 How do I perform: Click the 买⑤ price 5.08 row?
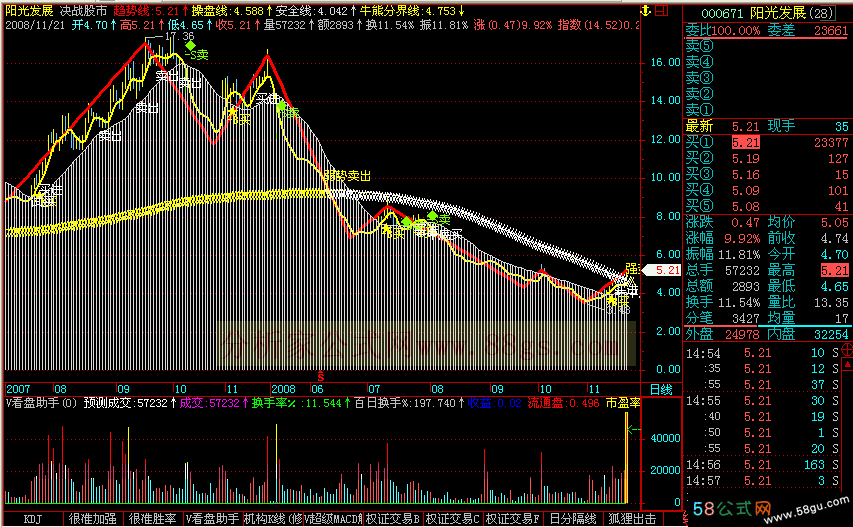tap(767, 206)
